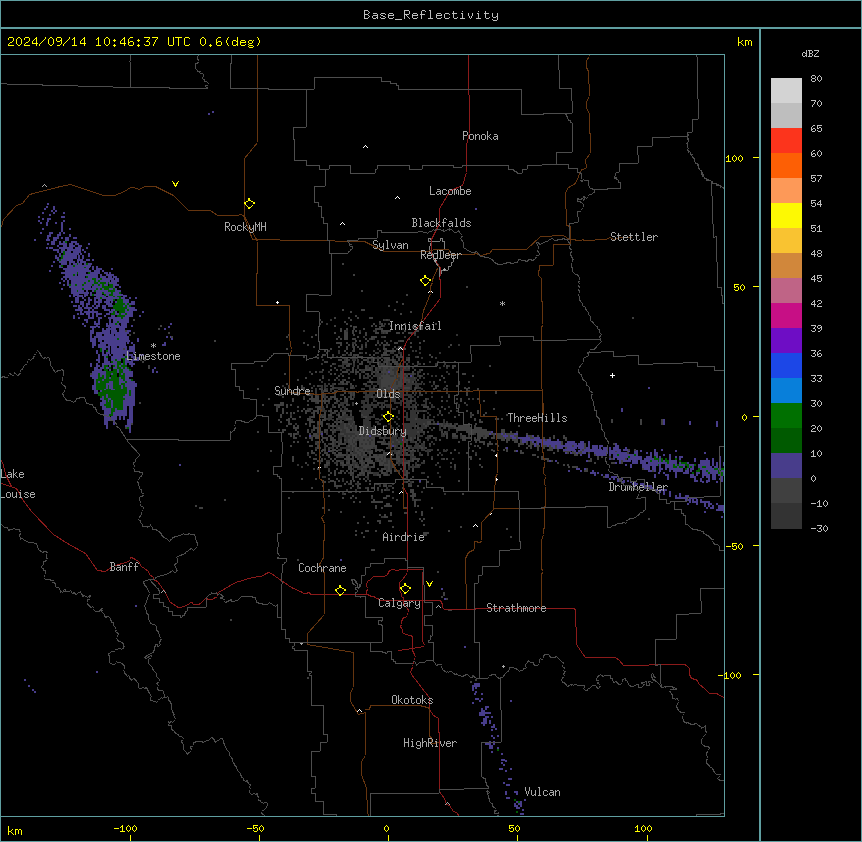Click the yellow diamond marker below Cochrane
Viewport: 862px width, 842px height.
coord(340,590)
